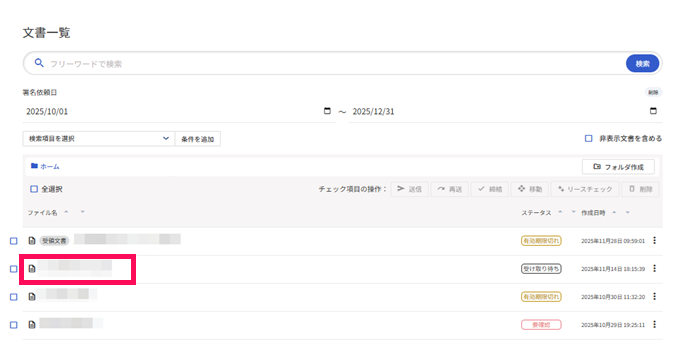Image resolution: width=679 pixels, height=362 pixels.
Task: Click the timestamp 2025年11月14日 18:15:39
Action: (x=613, y=269)
